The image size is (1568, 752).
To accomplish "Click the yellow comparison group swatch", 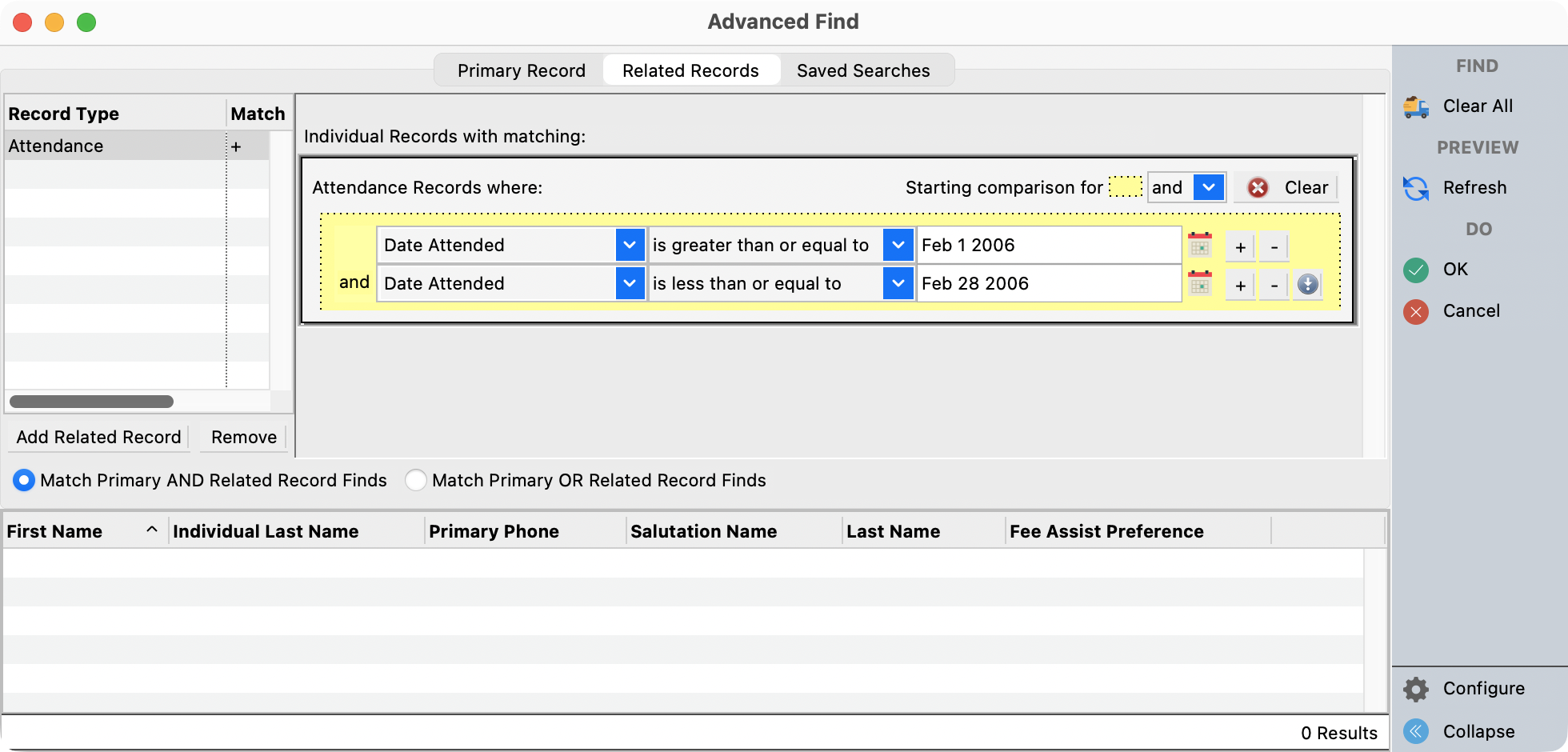I will click(x=1125, y=187).
